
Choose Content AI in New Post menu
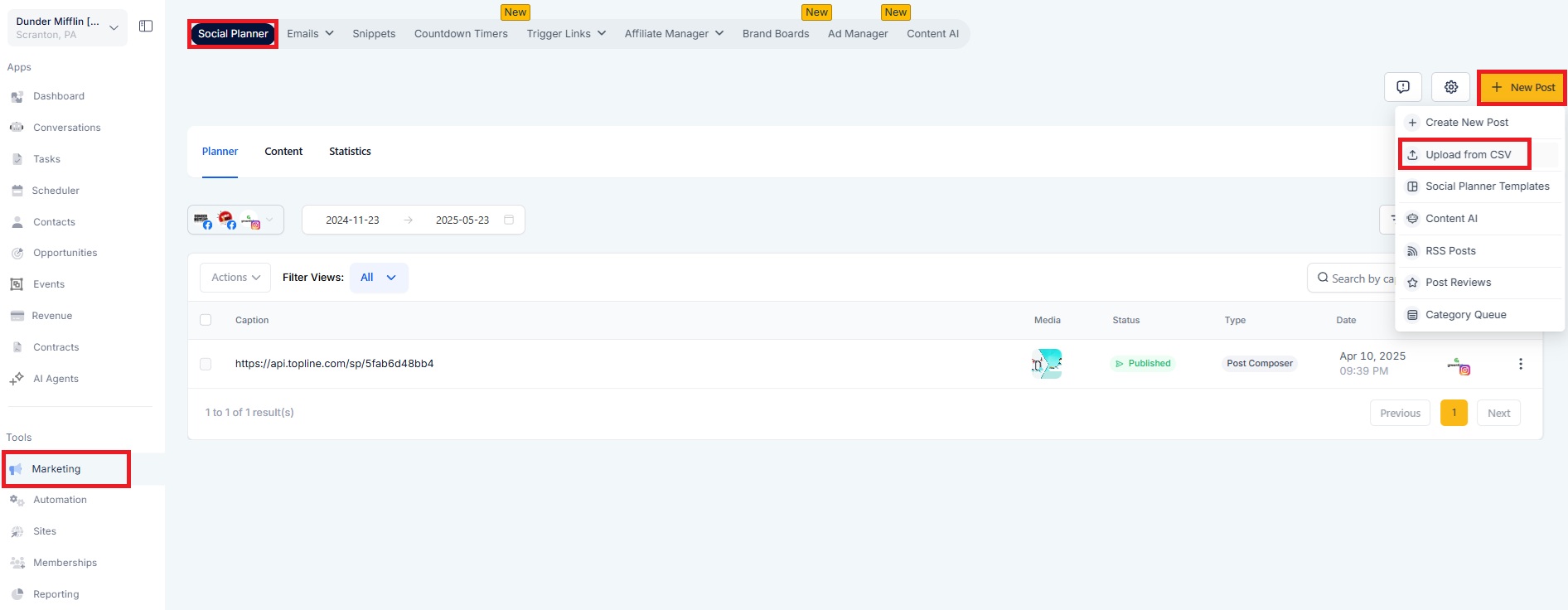pyautogui.click(x=1479, y=219)
